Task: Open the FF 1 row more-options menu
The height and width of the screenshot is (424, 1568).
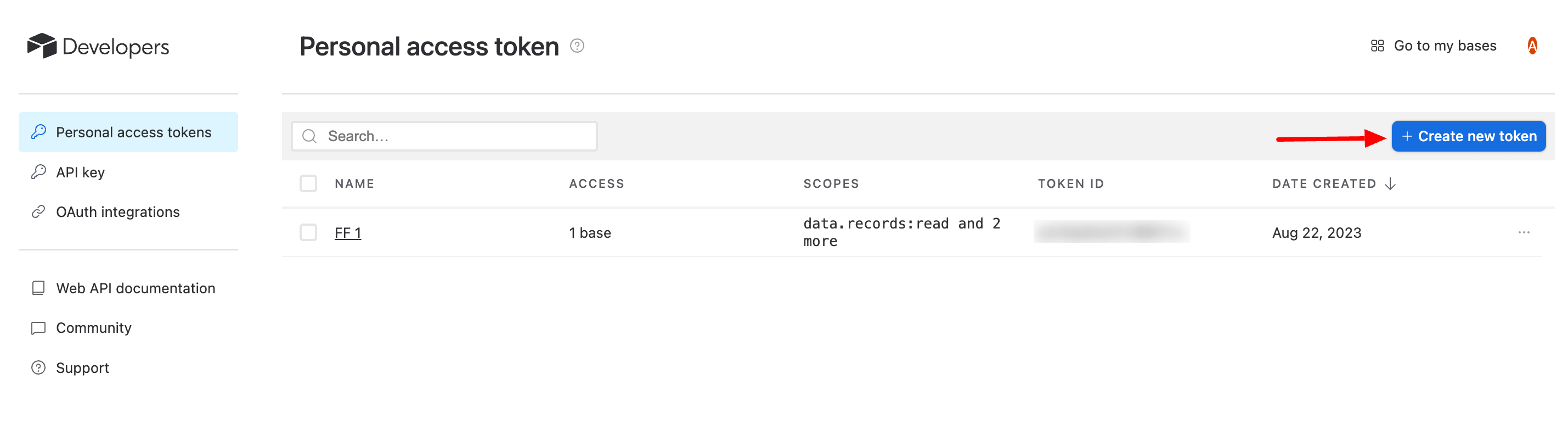Action: pyautogui.click(x=1524, y=233)
